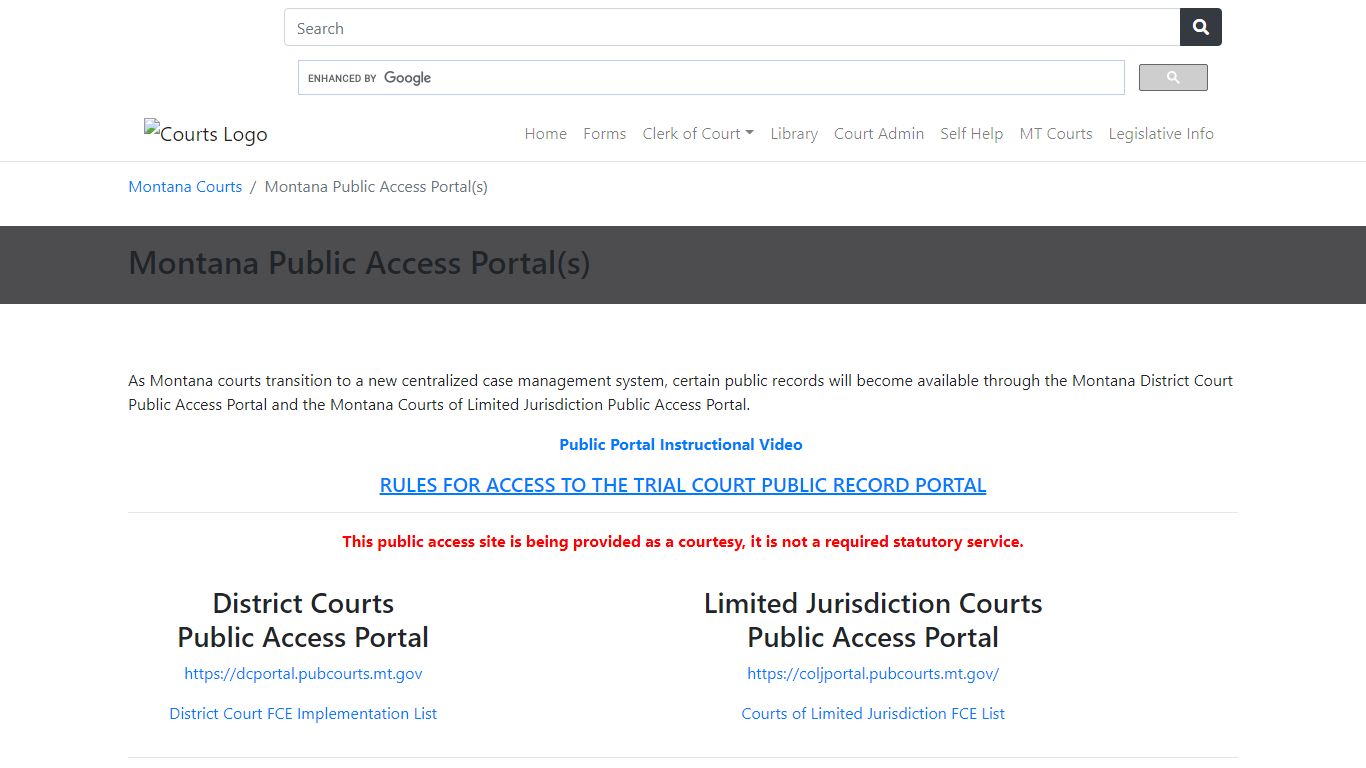Open the MT Courts navigation link

pos(1056,134)
